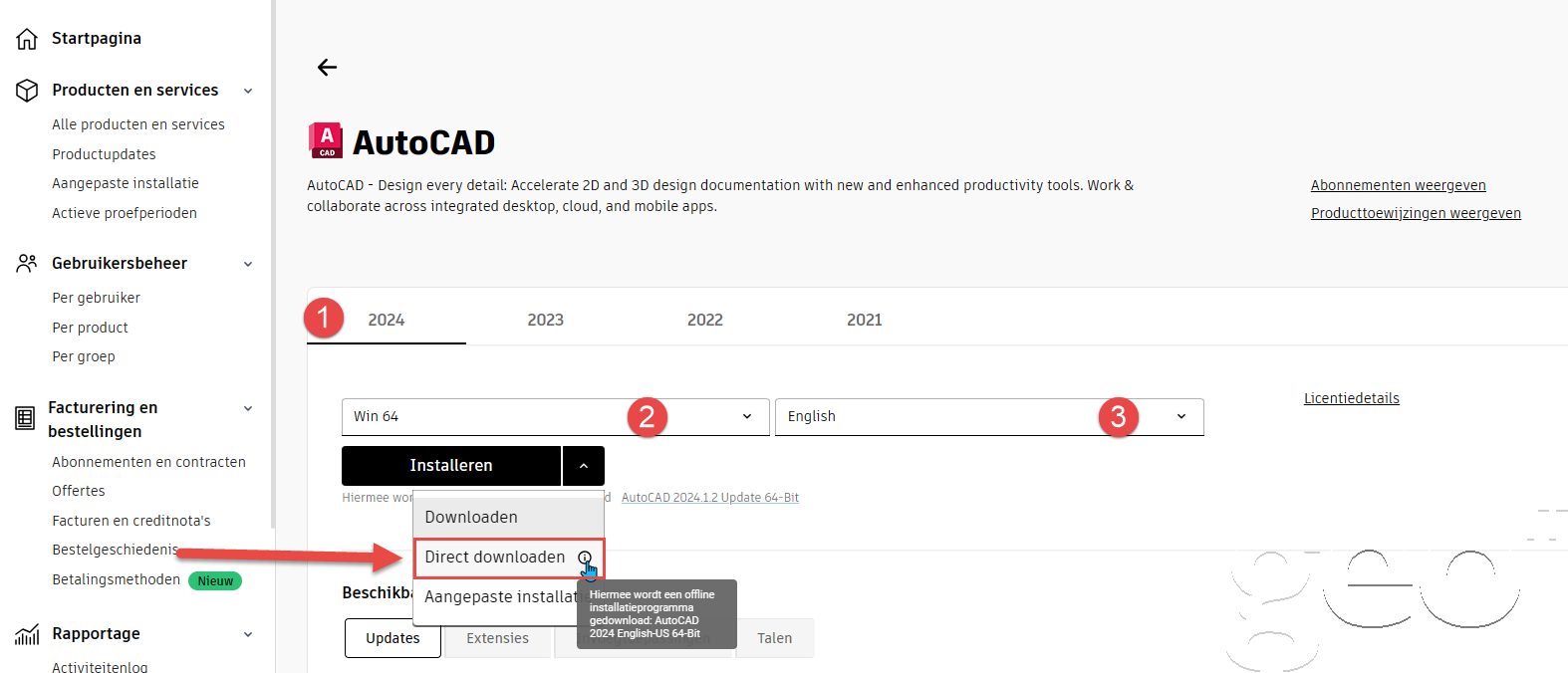Switch to the 2023 version tab
Viewport: 1568px width, 673px height.
[546, 320]
